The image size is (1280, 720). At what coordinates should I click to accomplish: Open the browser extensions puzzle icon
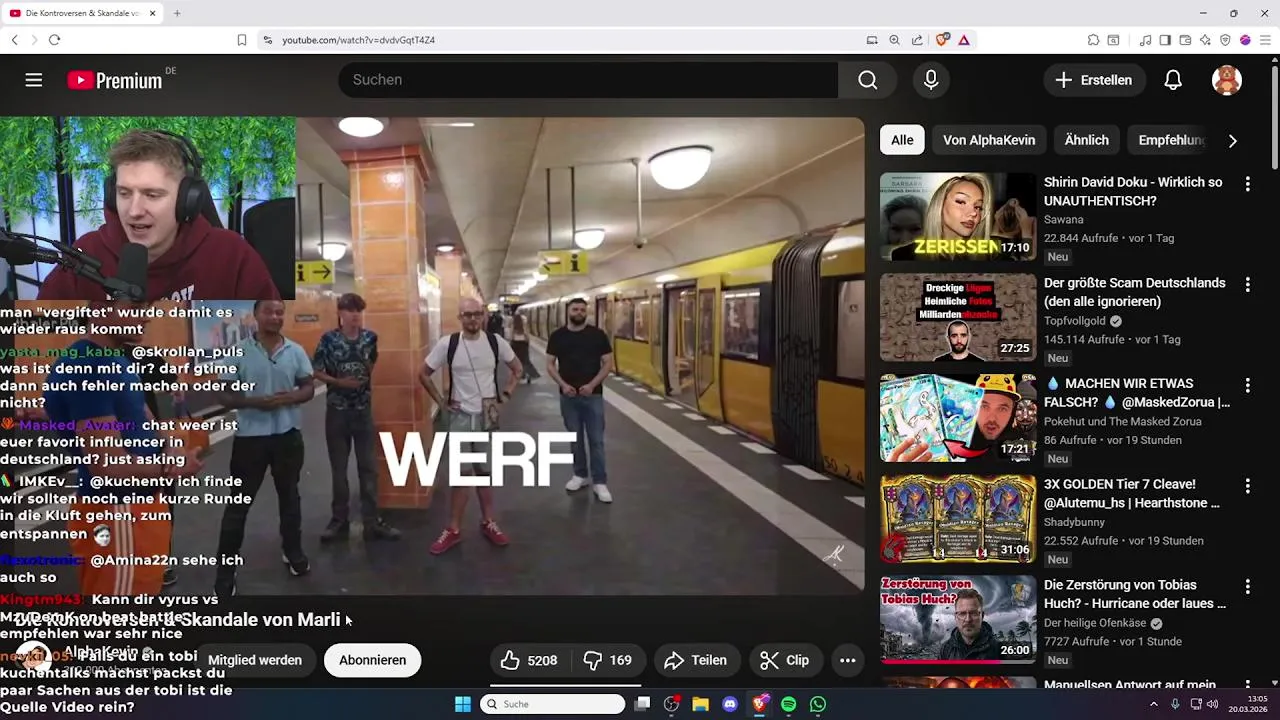point(1093,40)
